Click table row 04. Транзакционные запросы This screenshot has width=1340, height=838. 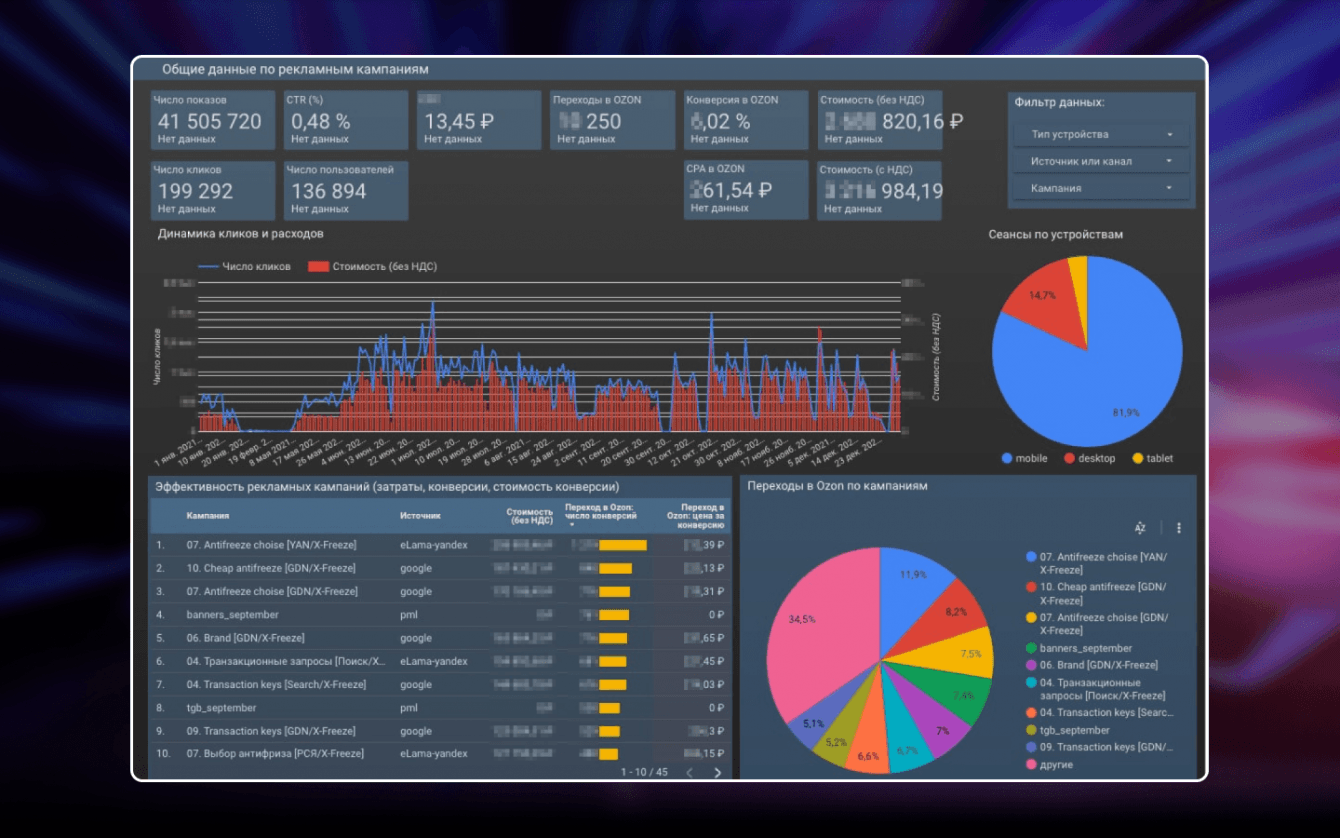[440, 661]
